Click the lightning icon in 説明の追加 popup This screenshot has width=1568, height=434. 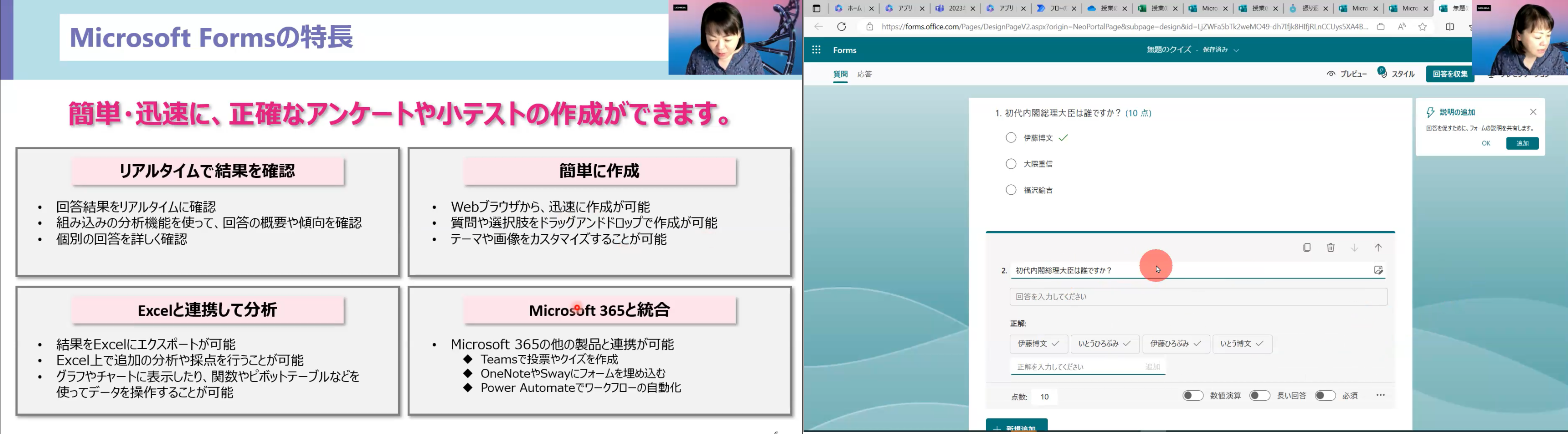pos(1431,112)
